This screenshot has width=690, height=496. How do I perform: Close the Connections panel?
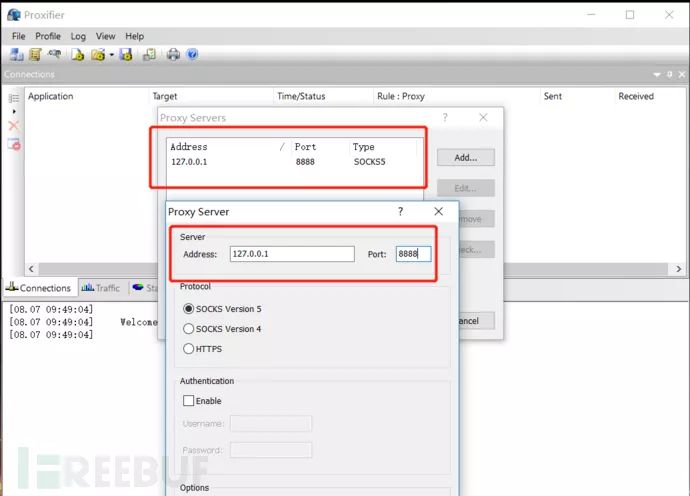pos(682,74)
